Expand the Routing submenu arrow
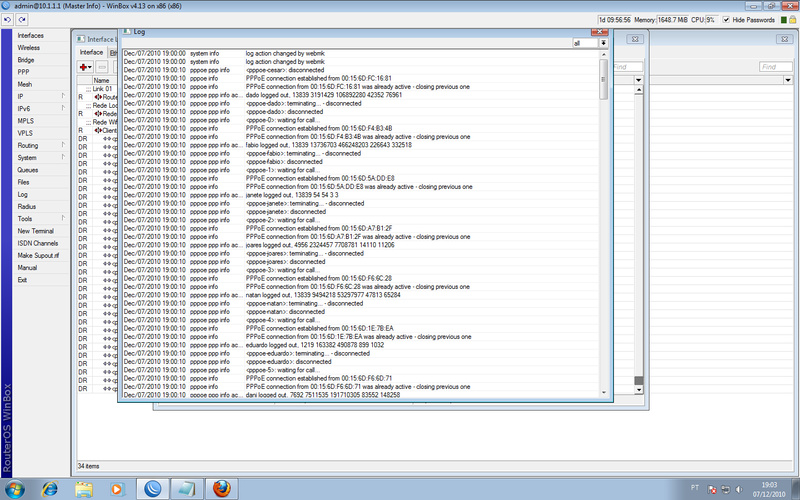The image size is (800, 500). [x=63, y=145]
